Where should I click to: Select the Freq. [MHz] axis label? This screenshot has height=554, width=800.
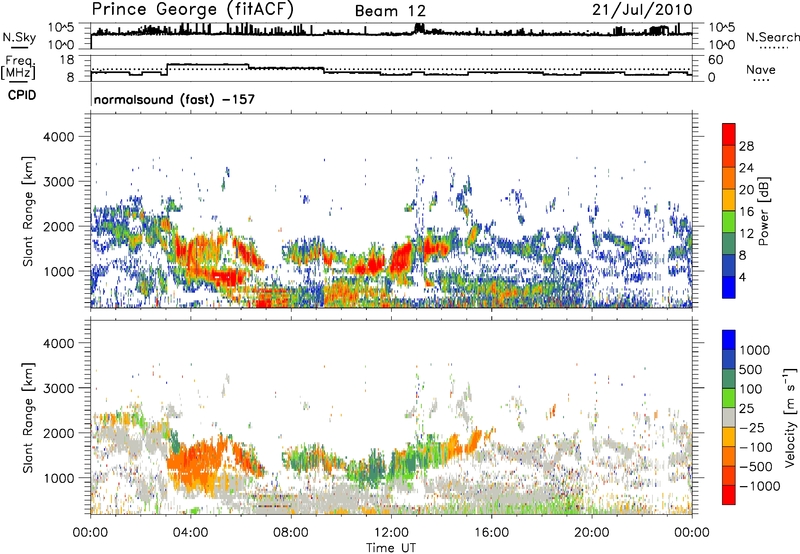[x=18, y=68]
